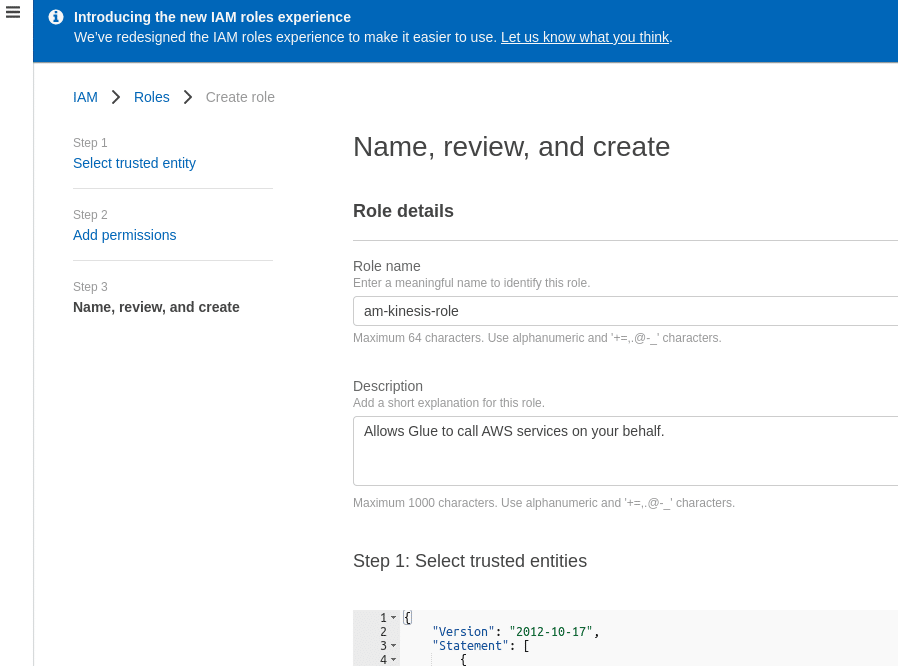Select Step 3 Name, review, and create
Viewport: 898px width, 666px height.
[156, 308]
